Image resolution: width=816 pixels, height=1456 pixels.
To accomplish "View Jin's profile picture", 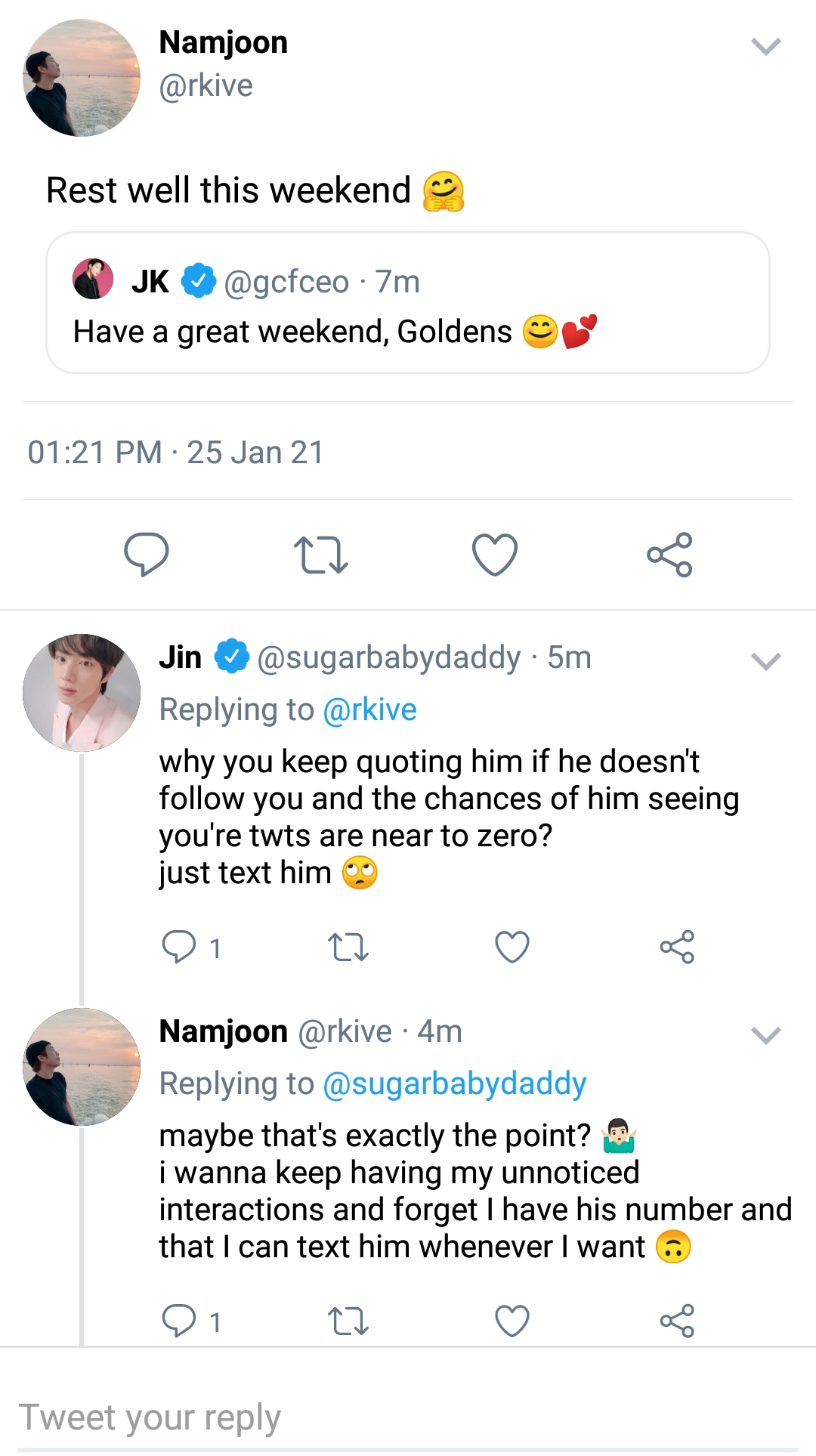I will [x=82, y=693].
